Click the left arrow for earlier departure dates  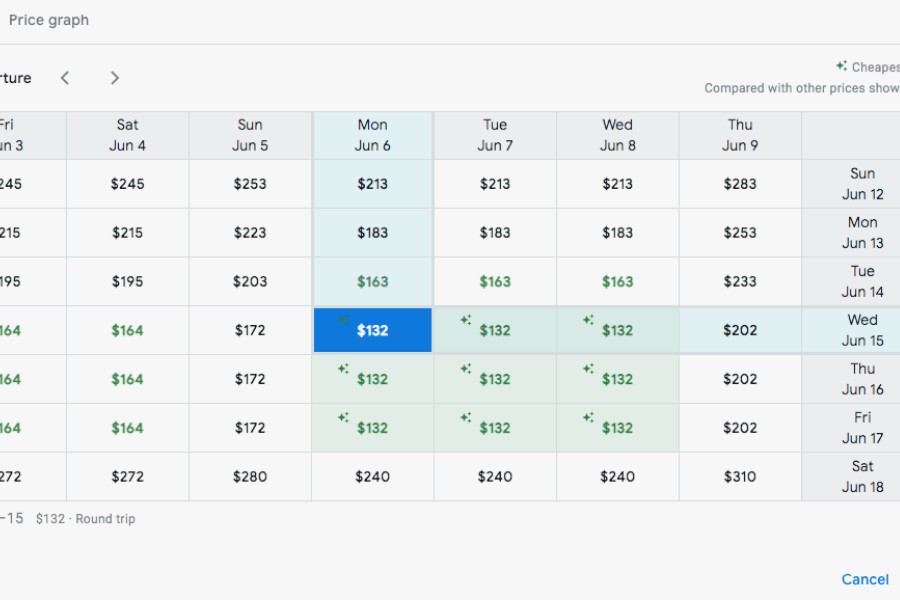point(65,77)
